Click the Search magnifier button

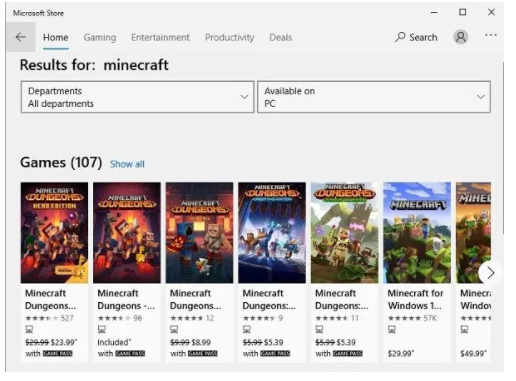tap(416, 37)
